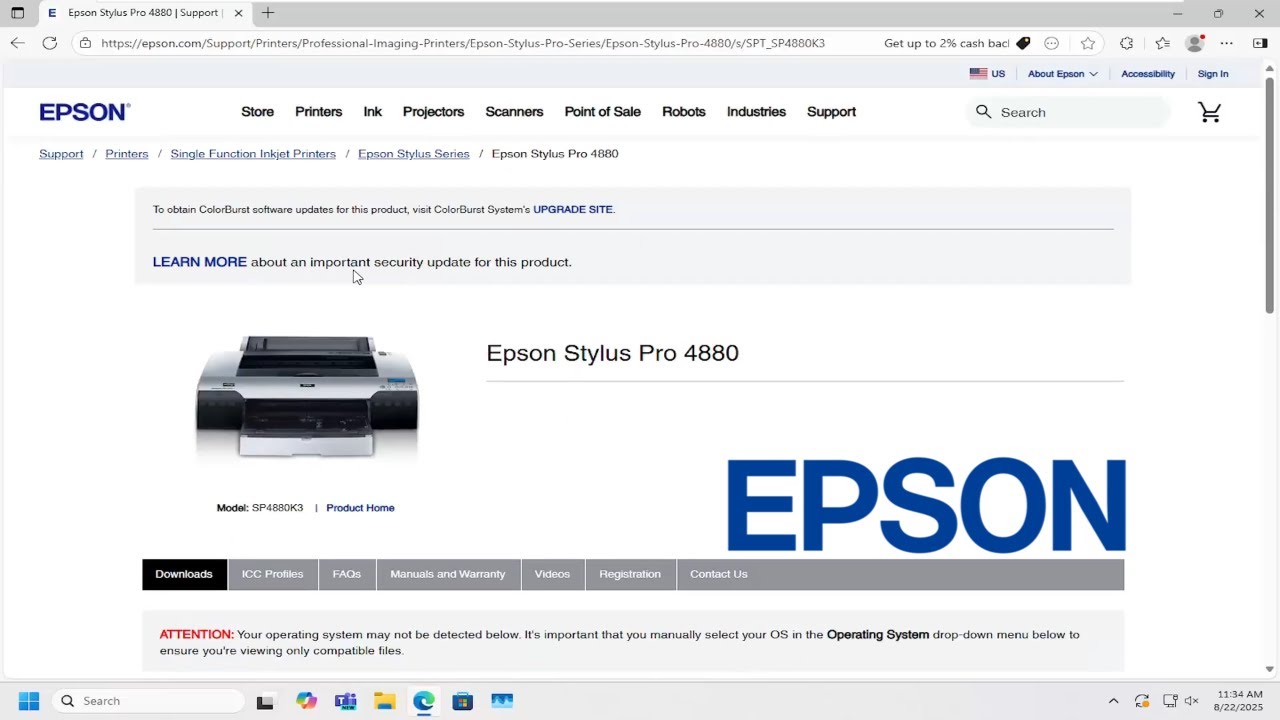Open the Projectors menu

433,112
